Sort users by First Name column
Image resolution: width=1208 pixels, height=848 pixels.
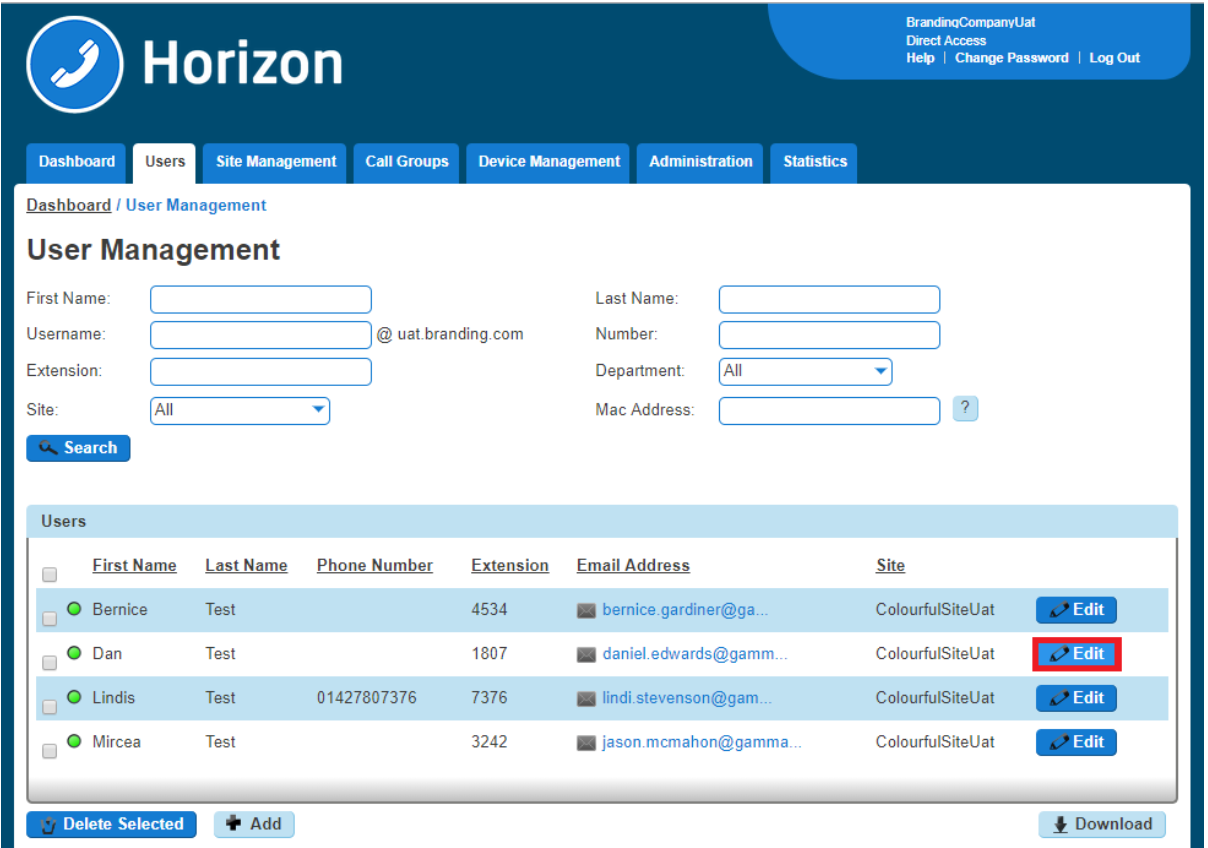click(x=134, y=566)
